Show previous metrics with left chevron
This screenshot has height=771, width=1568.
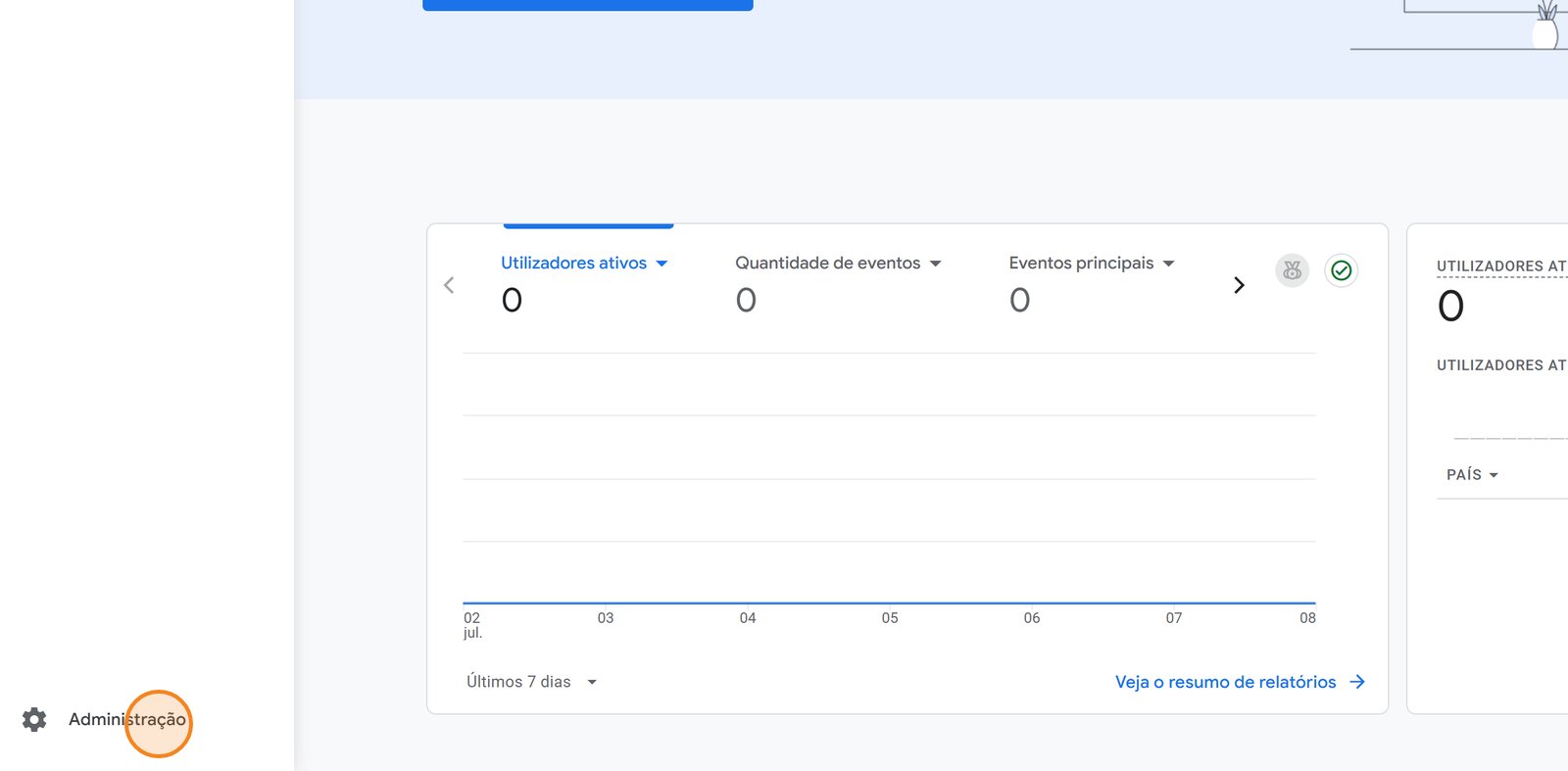pos(449,285)
